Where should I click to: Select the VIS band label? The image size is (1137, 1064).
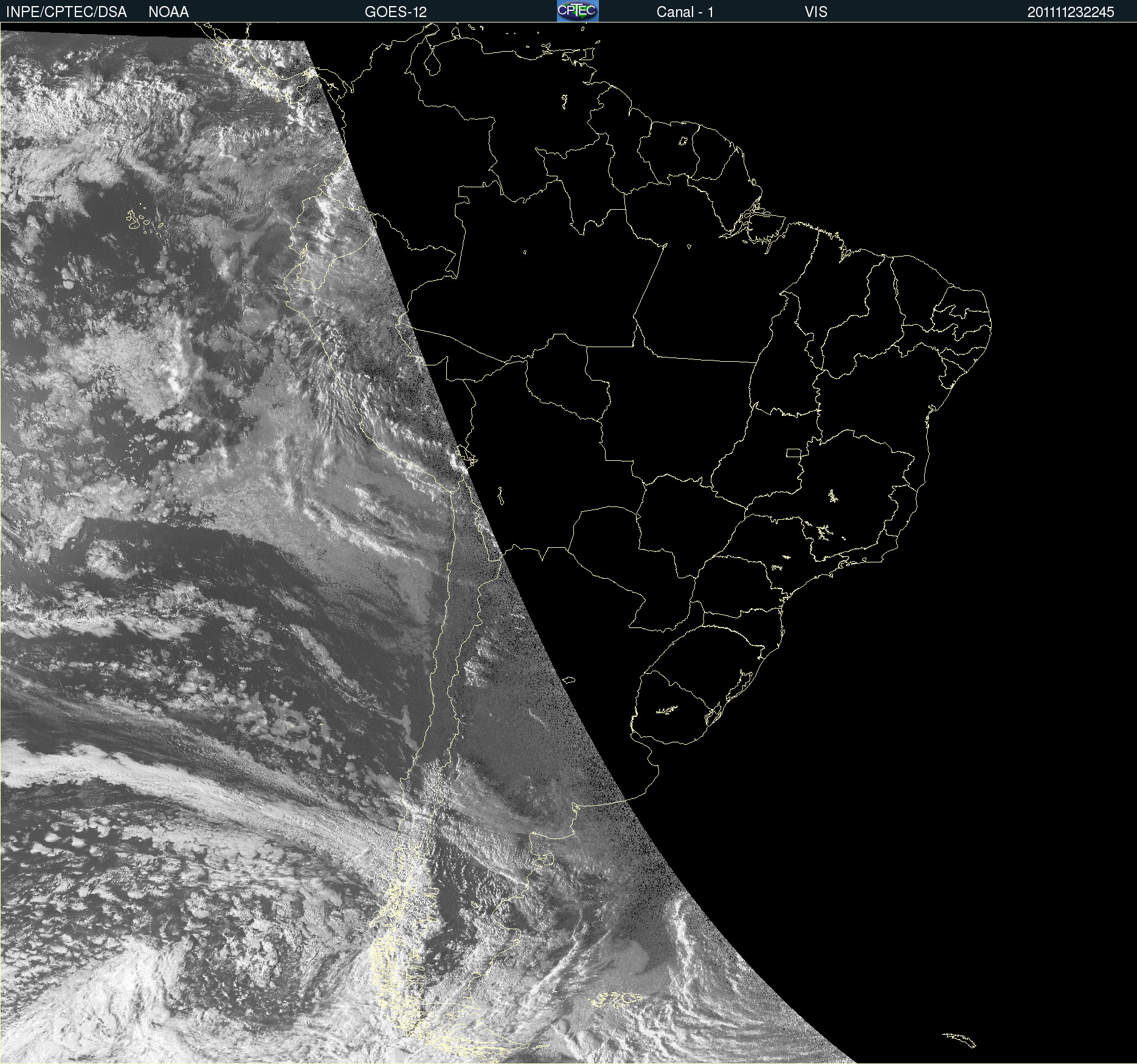point(815,12)
